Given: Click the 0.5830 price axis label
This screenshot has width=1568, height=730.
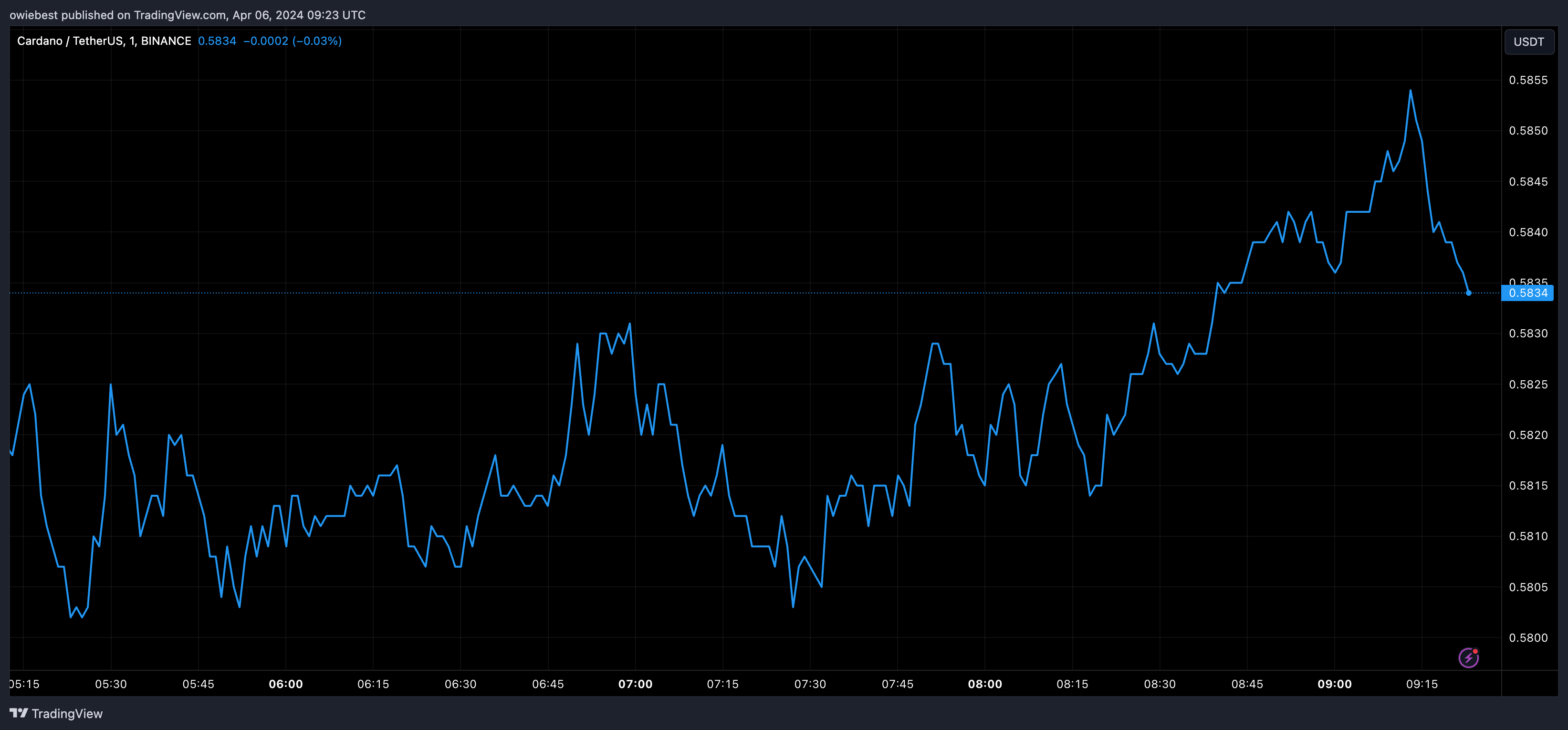Looking at the screenshot, I should point(1528,333).
